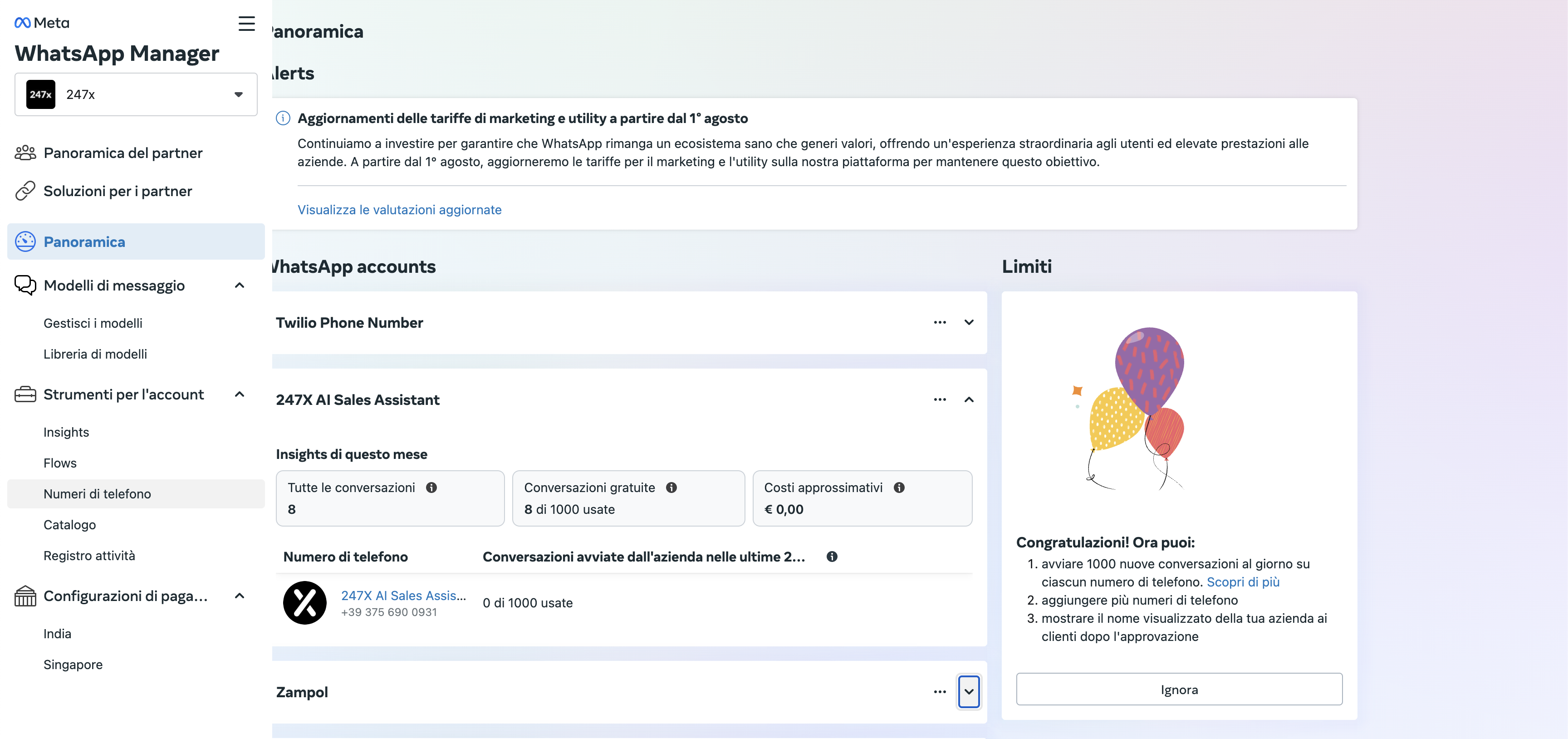
Task: Click the Configurazioni di pagamento bank icon
Action: pos(25,596)
